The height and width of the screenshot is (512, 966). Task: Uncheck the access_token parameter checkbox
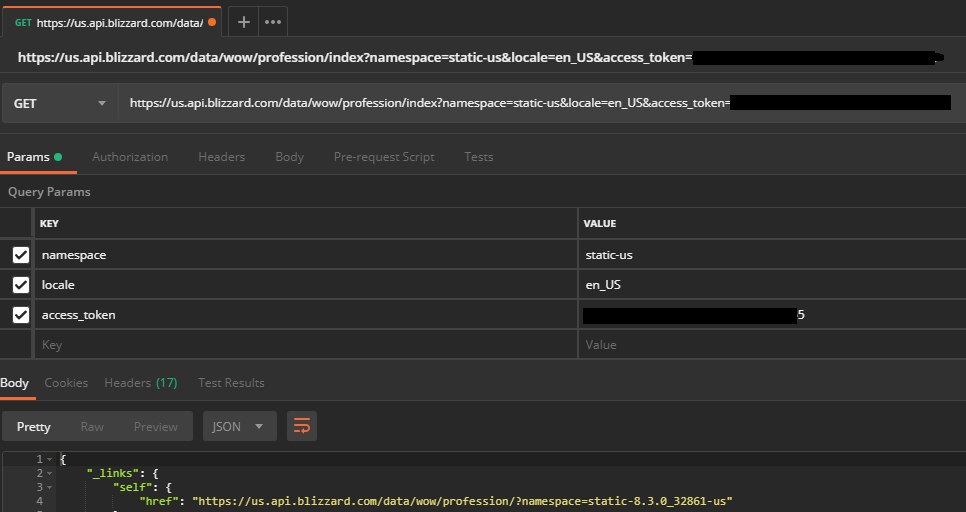pos(21,315)
